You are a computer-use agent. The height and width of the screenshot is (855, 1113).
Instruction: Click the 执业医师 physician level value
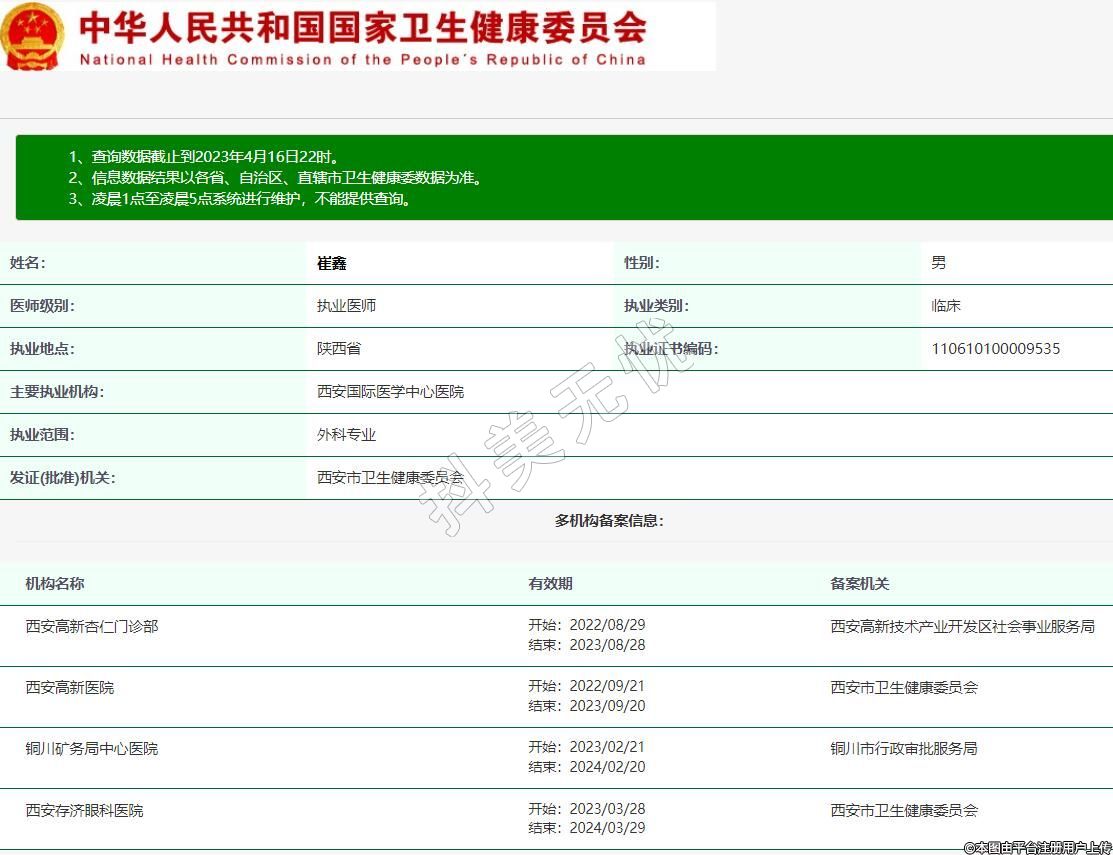click(346, 306)
